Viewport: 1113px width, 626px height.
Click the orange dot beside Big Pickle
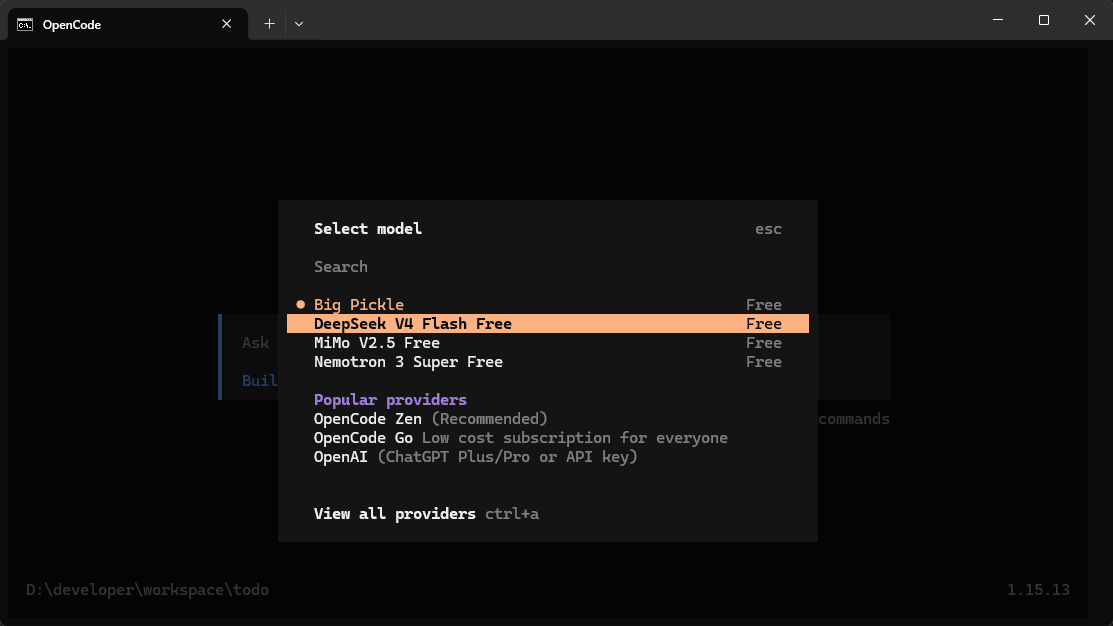[300, 304]
